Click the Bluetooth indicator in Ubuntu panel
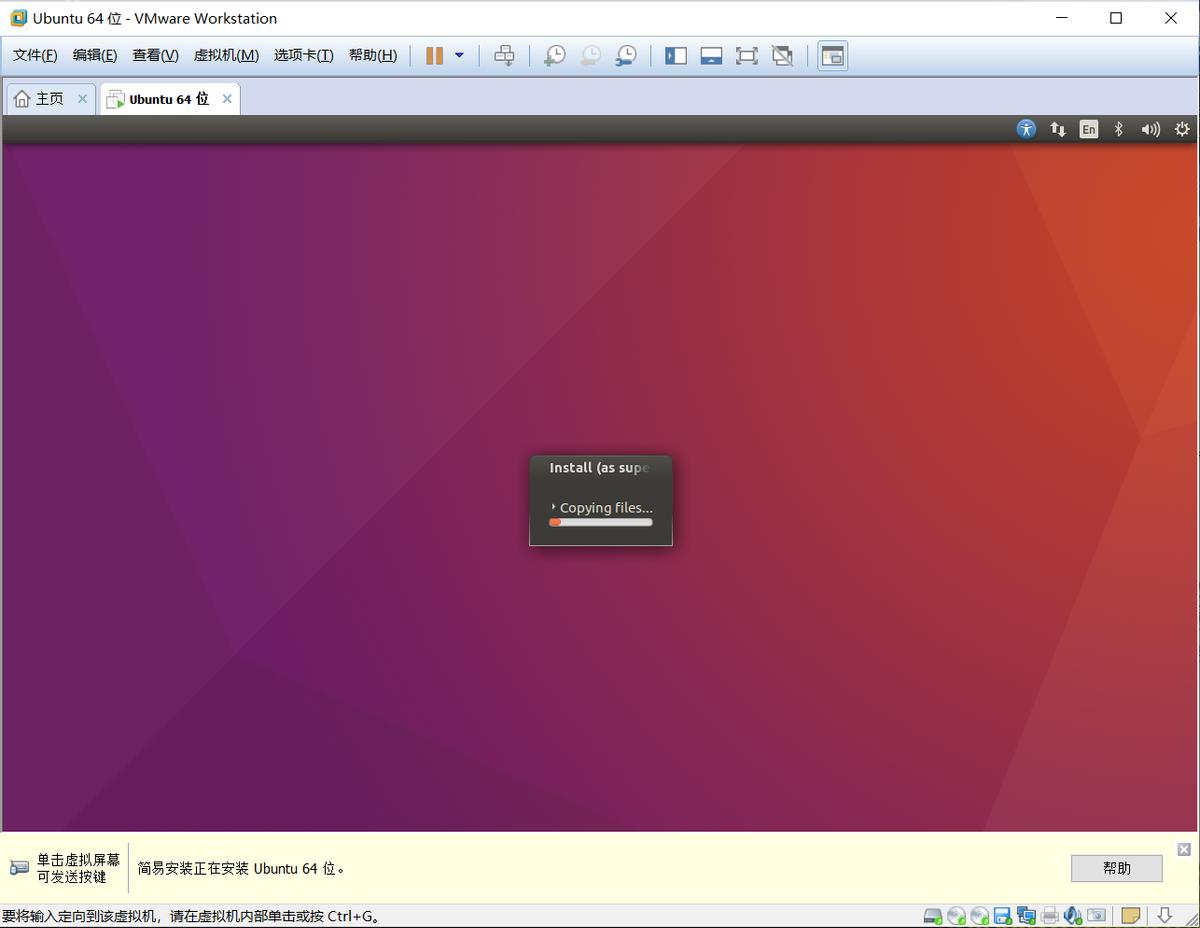 tap(1118, 128)
